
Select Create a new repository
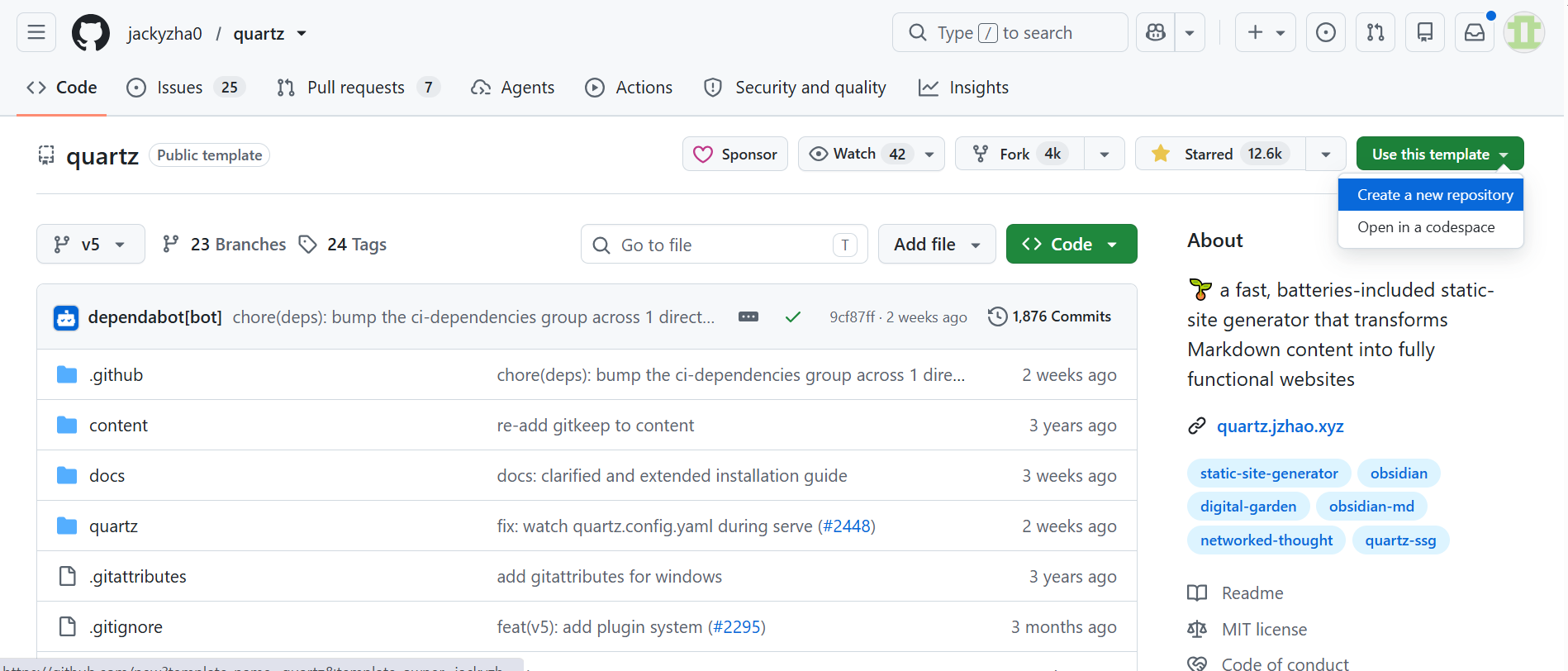coord(1431,195)
